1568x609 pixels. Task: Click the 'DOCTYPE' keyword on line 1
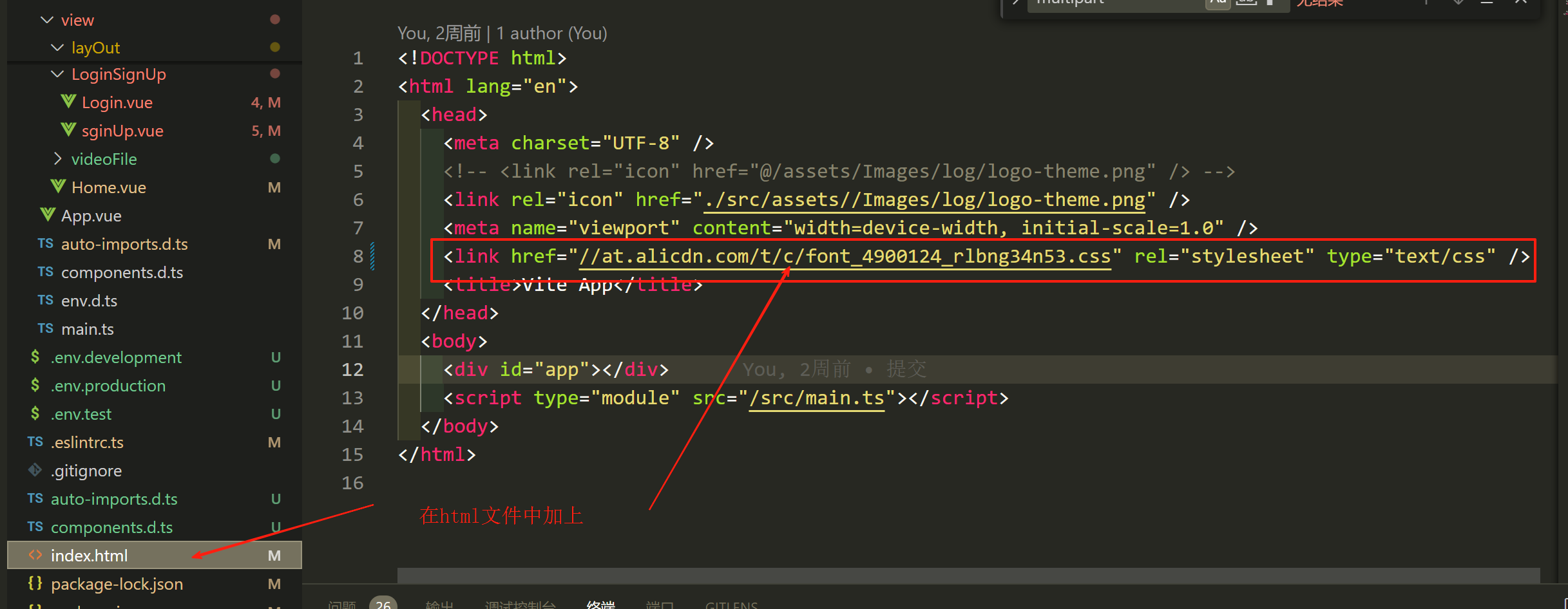(459, 58)
